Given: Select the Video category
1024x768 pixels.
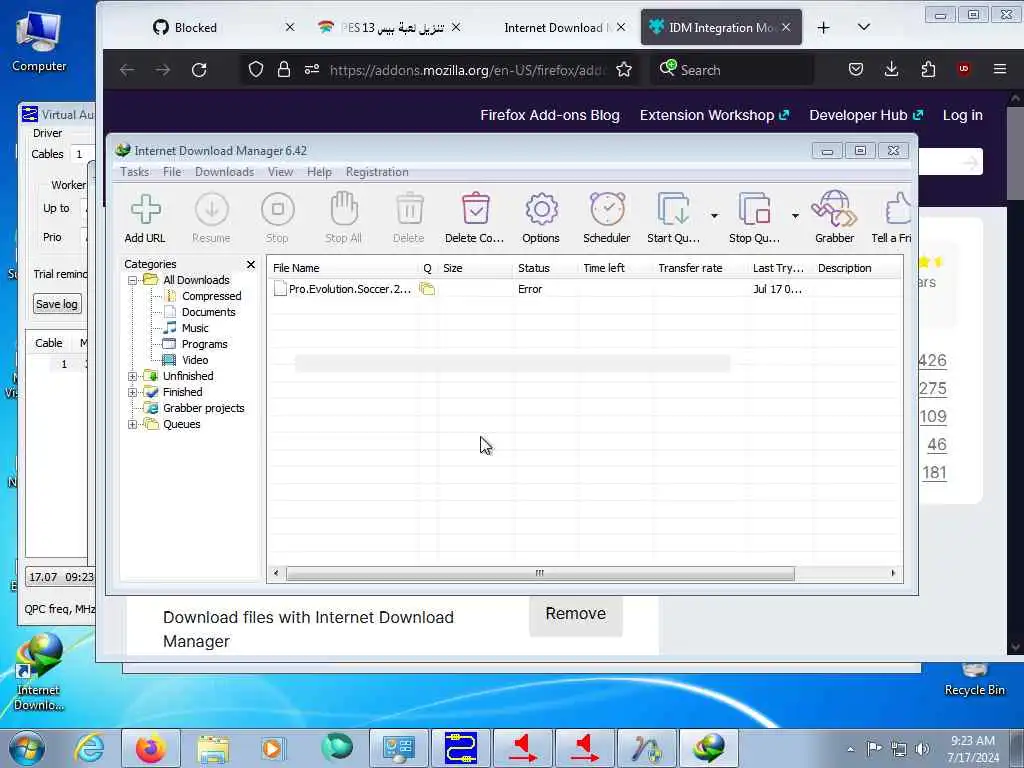Looking at the screenshot, I should 195,360.
